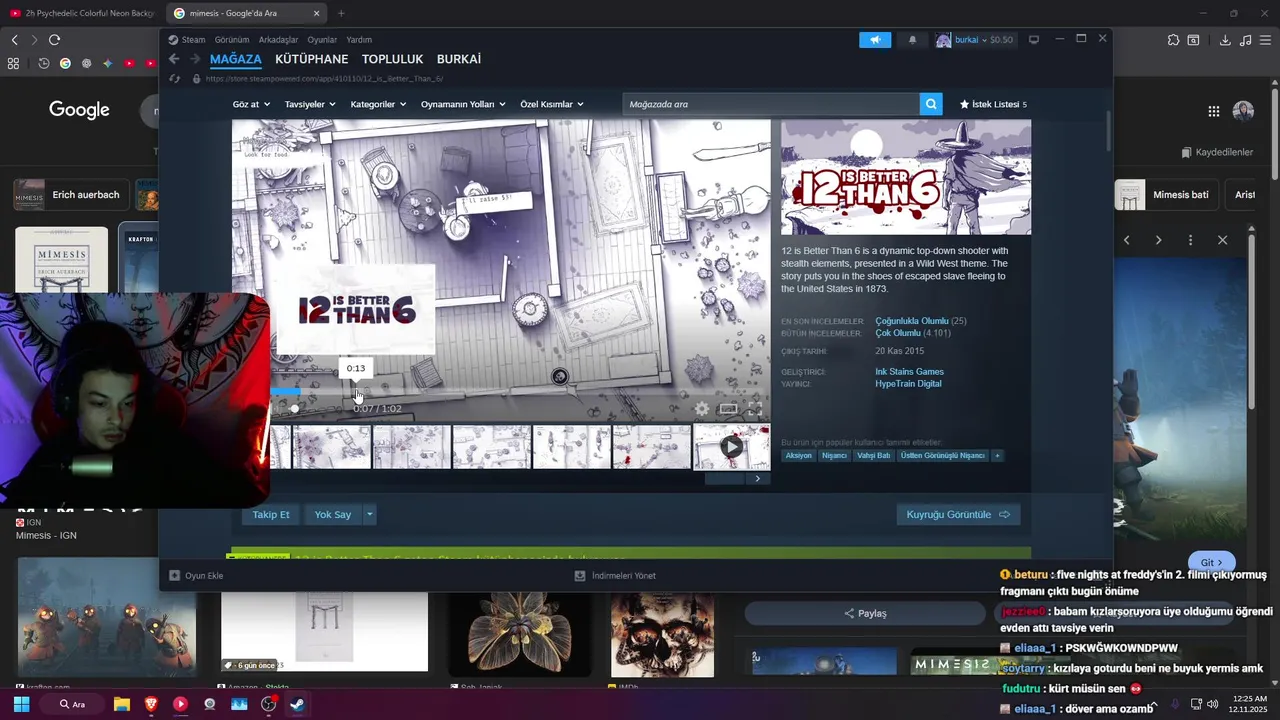1280x720 pixels.
Task: Click Kuyruğu Görüntüle button
Action: click(958, 514)
